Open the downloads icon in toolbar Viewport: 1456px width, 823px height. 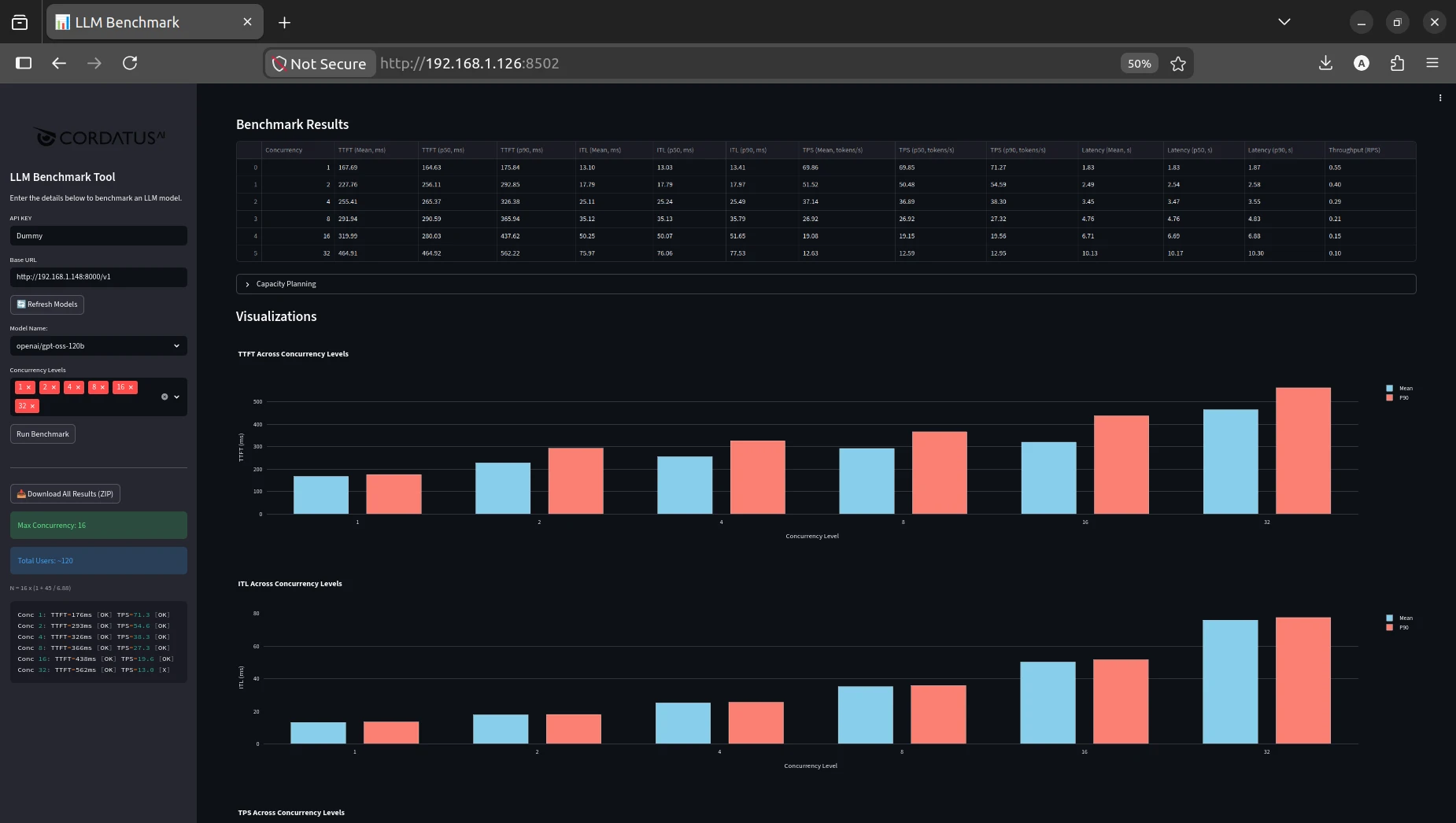click(1325, 63)
